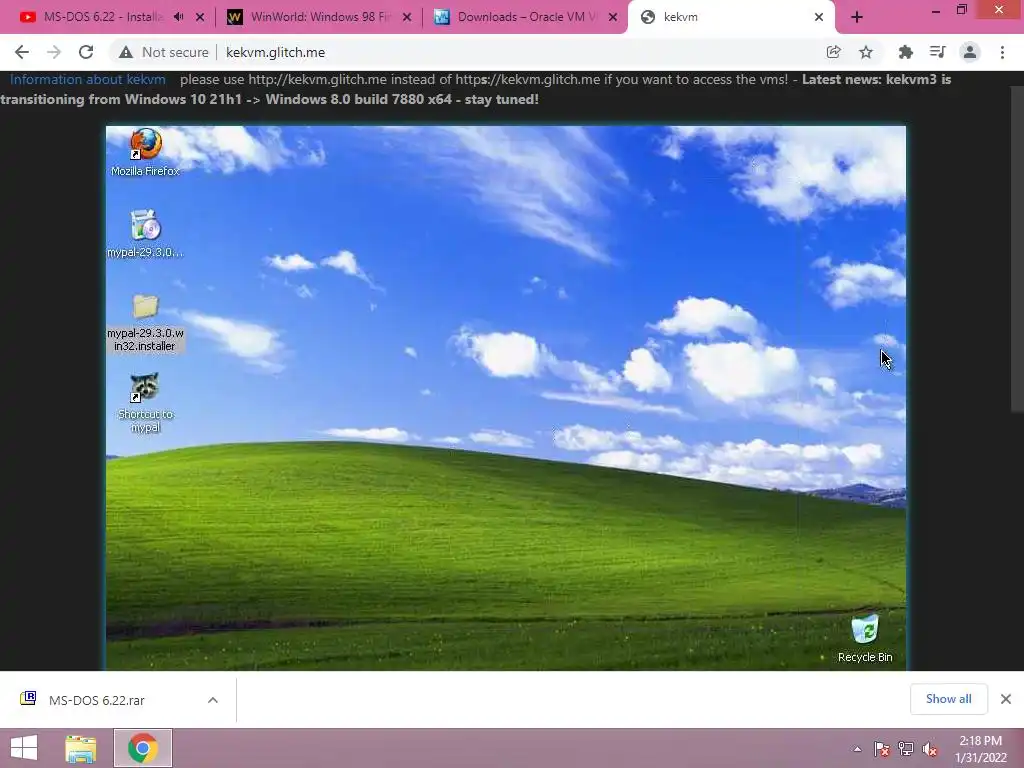This screenshot has height=768, width=1024.
Task: Open Information about kekvm link
Action: tap(88, 80)
